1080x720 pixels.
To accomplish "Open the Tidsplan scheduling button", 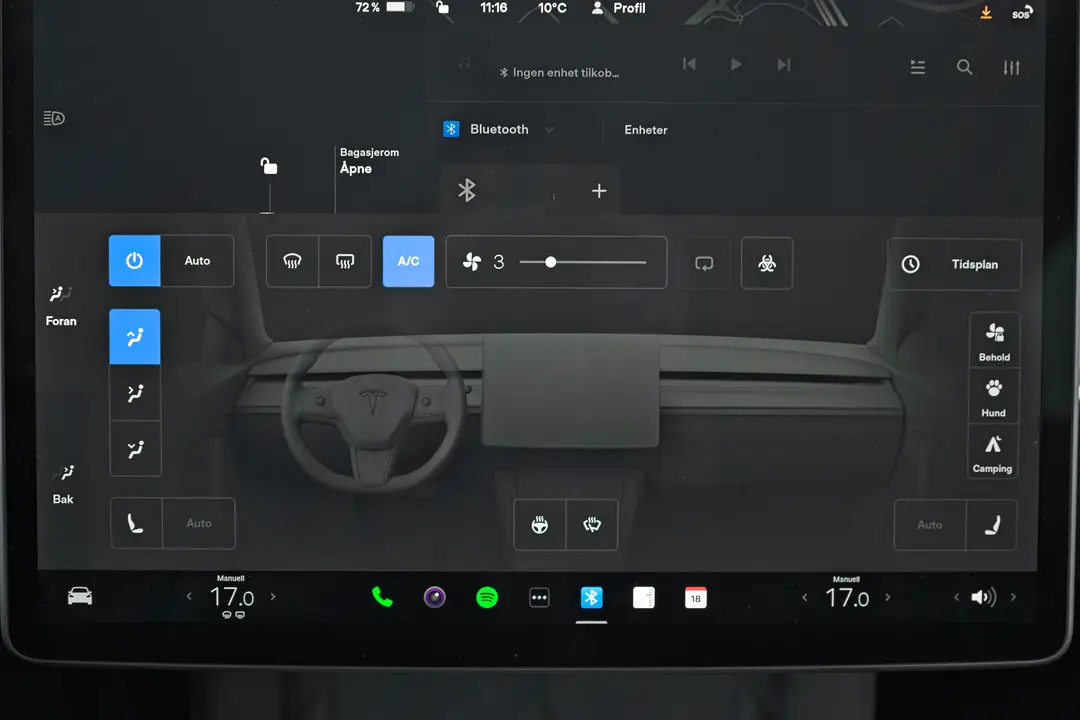I will (x=953, y=264).
